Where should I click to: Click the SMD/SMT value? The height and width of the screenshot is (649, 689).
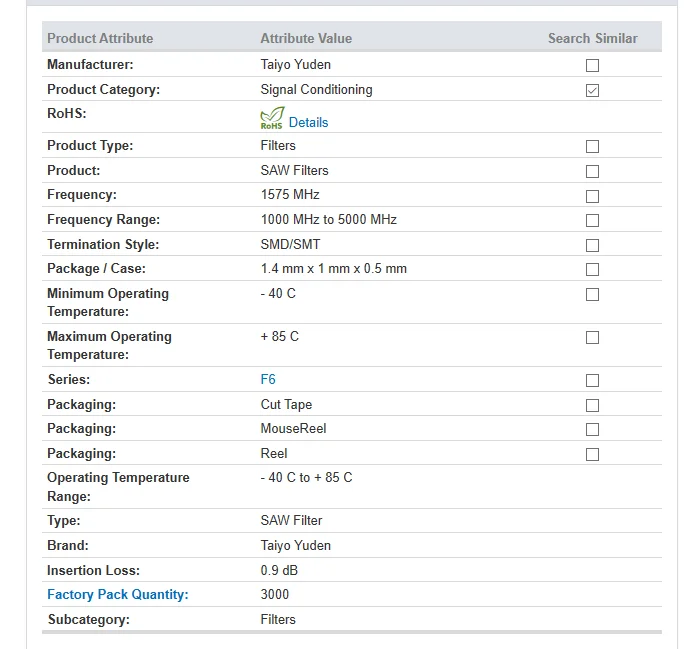(290, 244)
